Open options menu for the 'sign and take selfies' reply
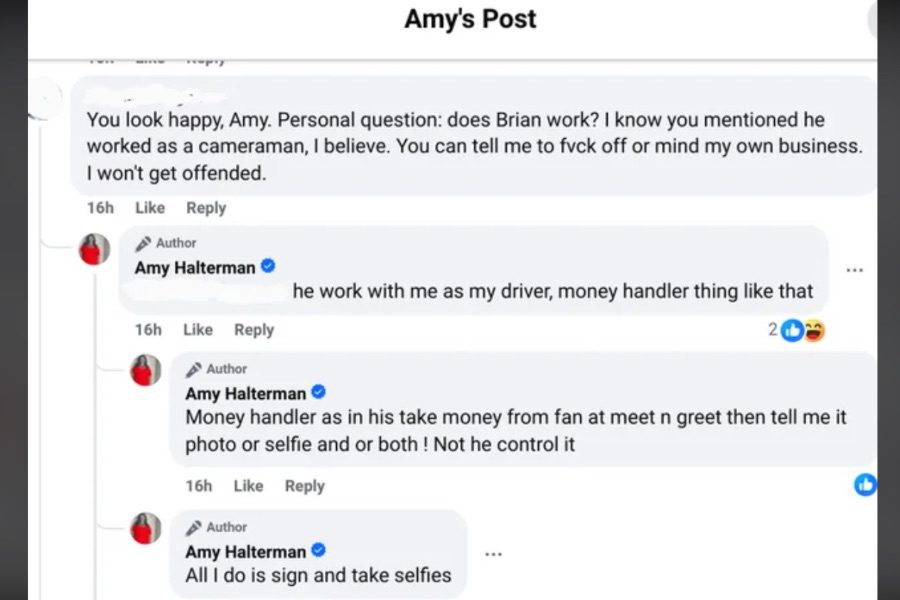Viewport: 900px width, 600px height. click(493, 553)
